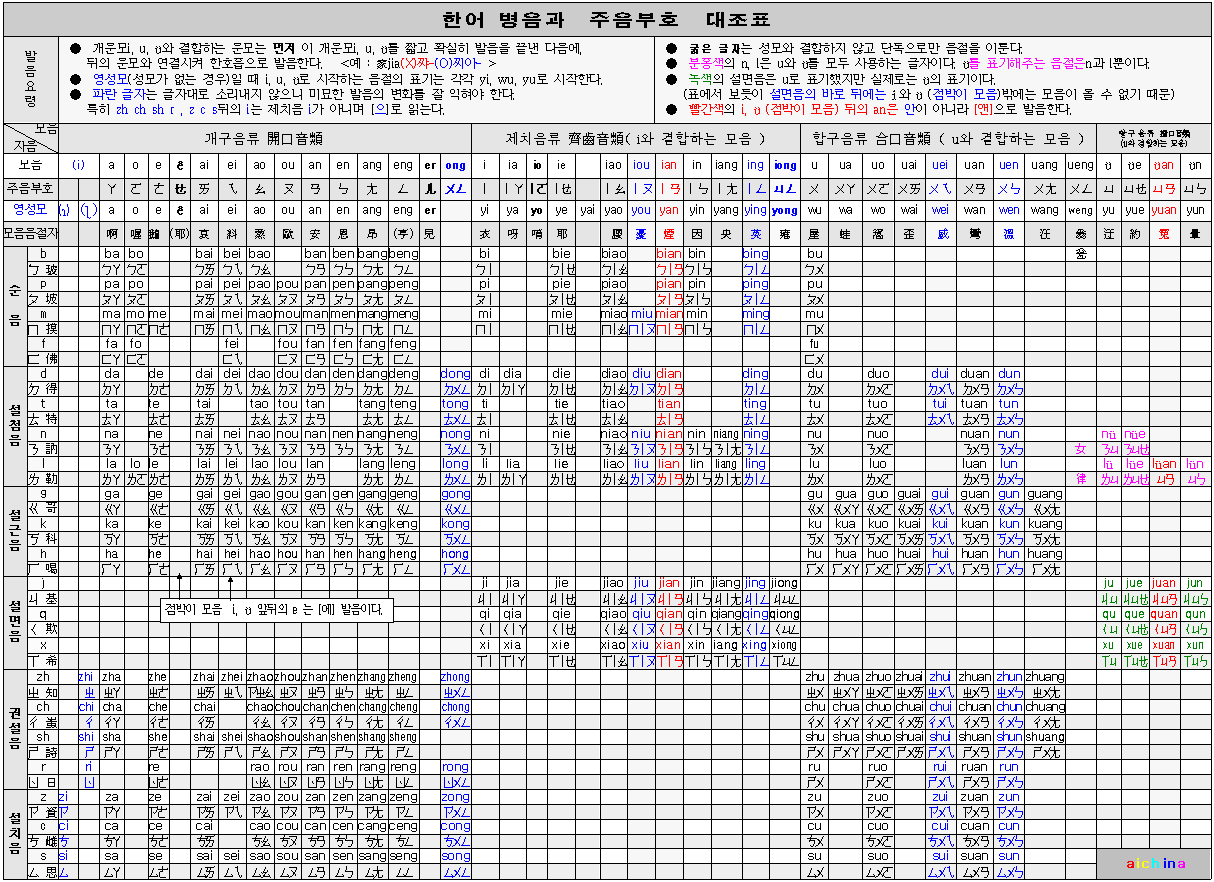This screenshot has height=882, width=1214.
Task: Select the green 'xue' syllable cell
Action: point(1134,645)
